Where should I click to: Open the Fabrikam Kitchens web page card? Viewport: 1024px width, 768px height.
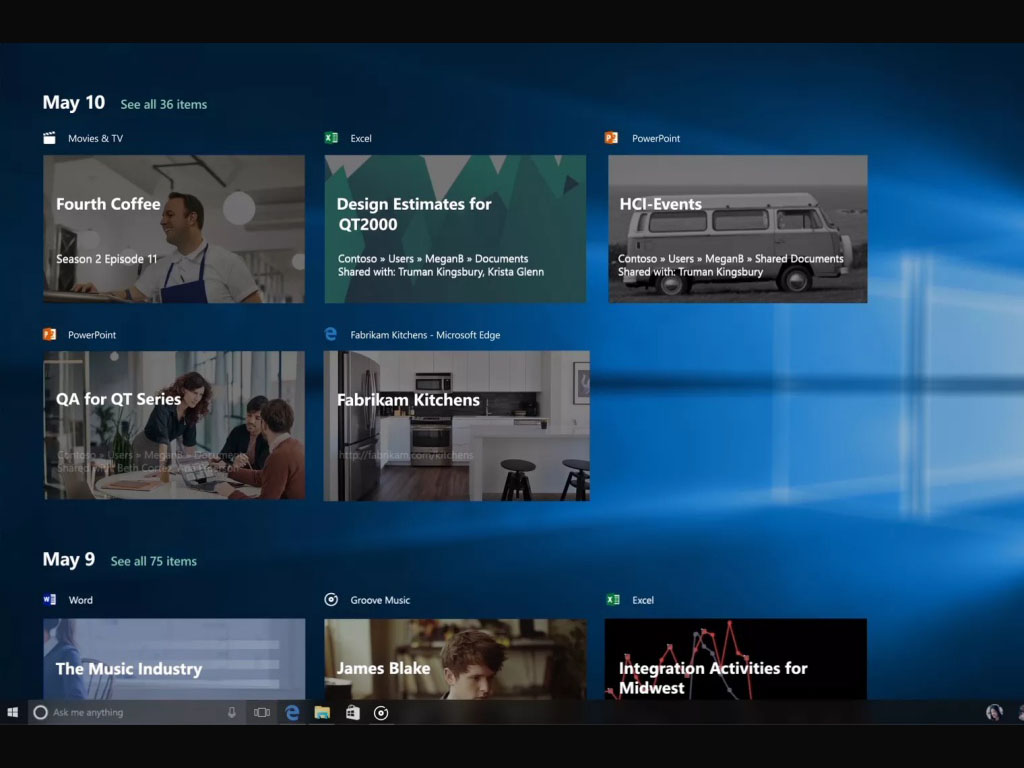tap(456, 426)
